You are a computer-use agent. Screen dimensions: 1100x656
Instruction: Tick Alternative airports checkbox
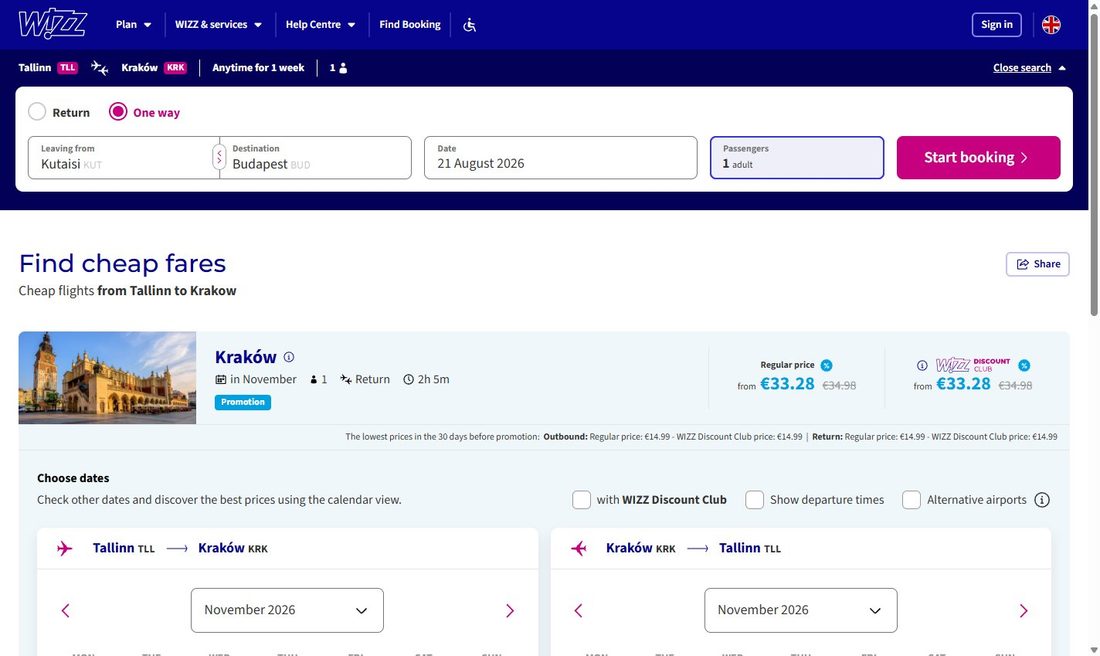click(x=911, y=500)
